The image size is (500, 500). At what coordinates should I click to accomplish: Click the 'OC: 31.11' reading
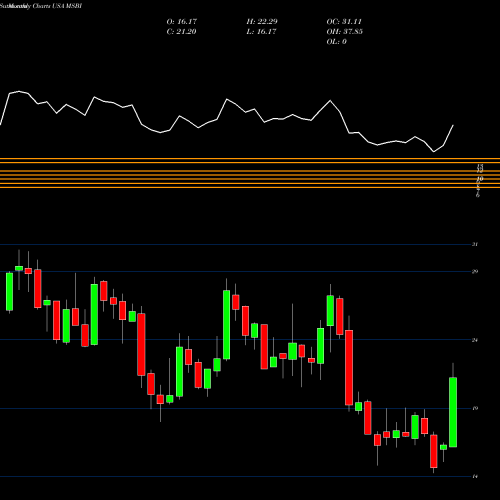tap(344, 22)
